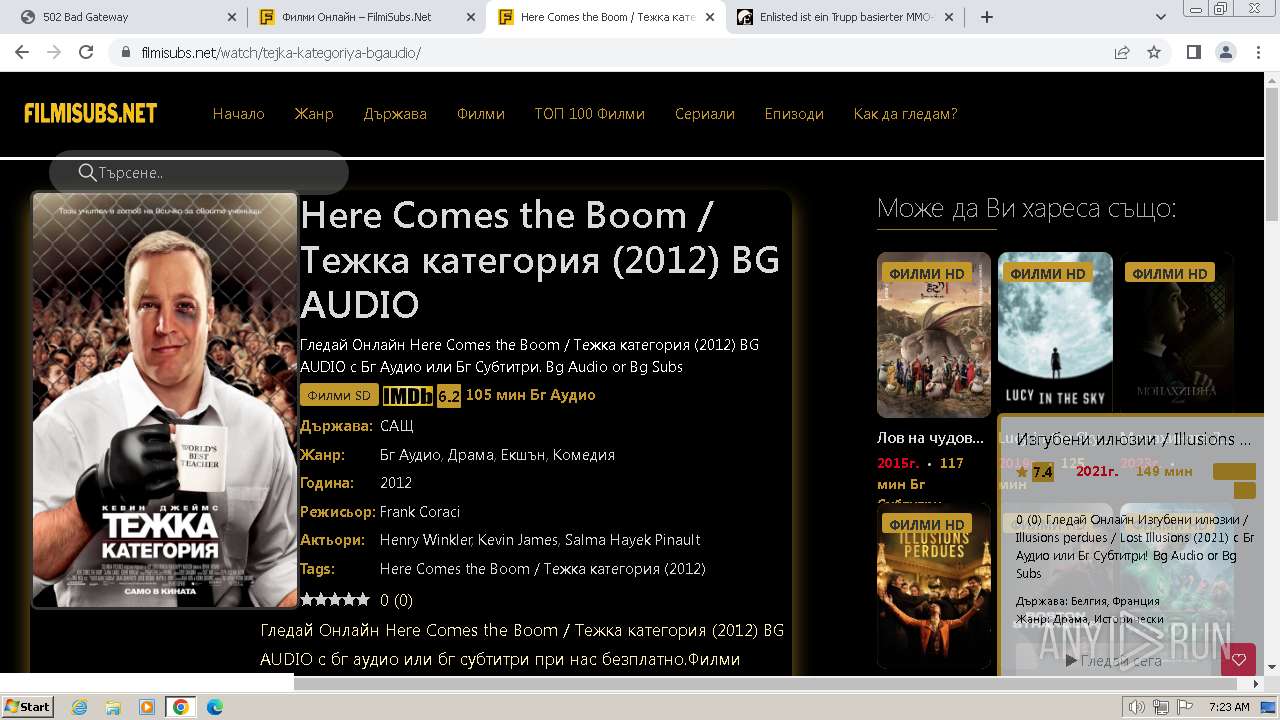
Task: Close the Enlisted tab
Action: pyautogui.click(x=949, y=17)
